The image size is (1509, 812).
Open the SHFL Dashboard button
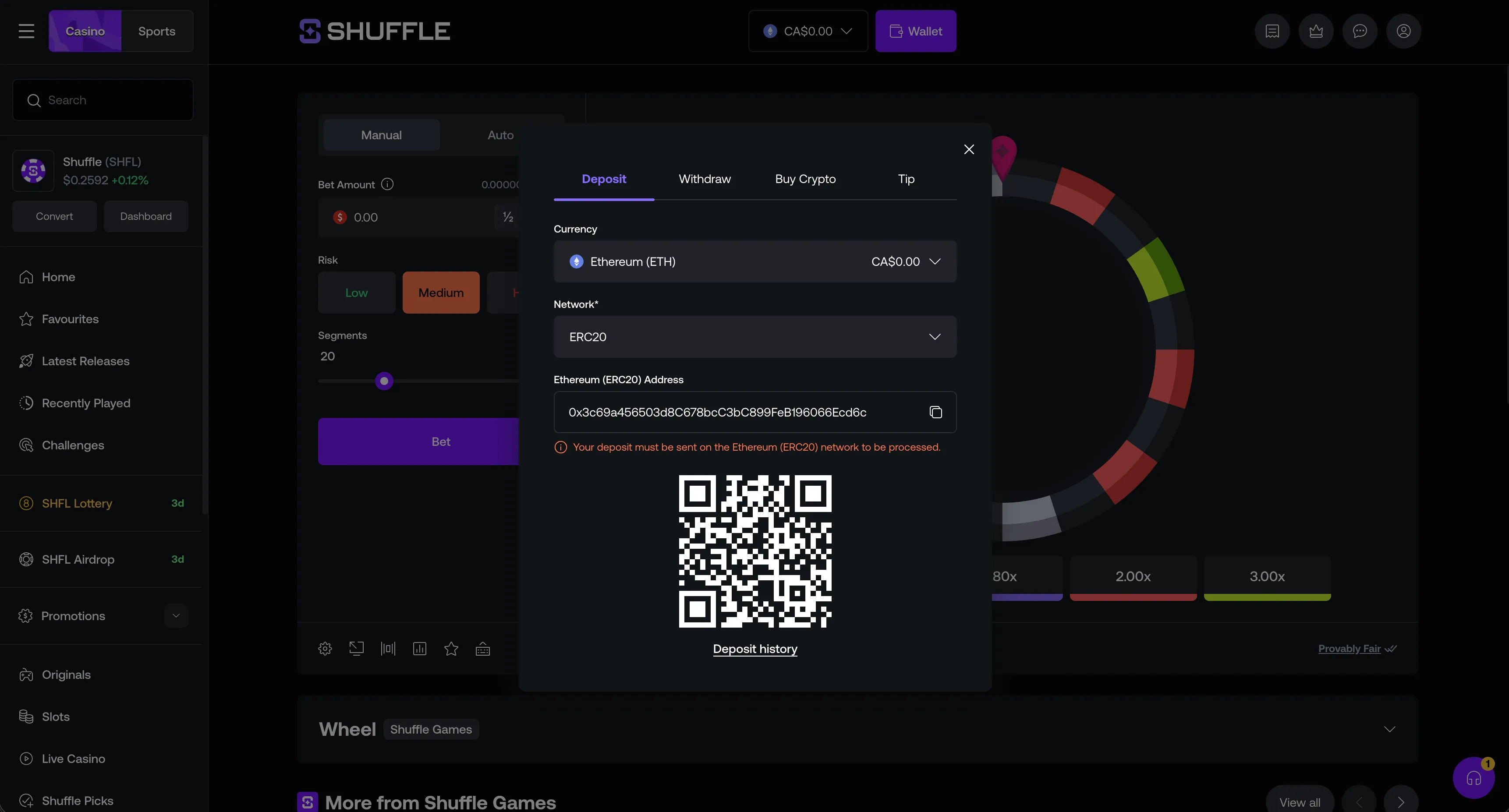tap(146, 217)
